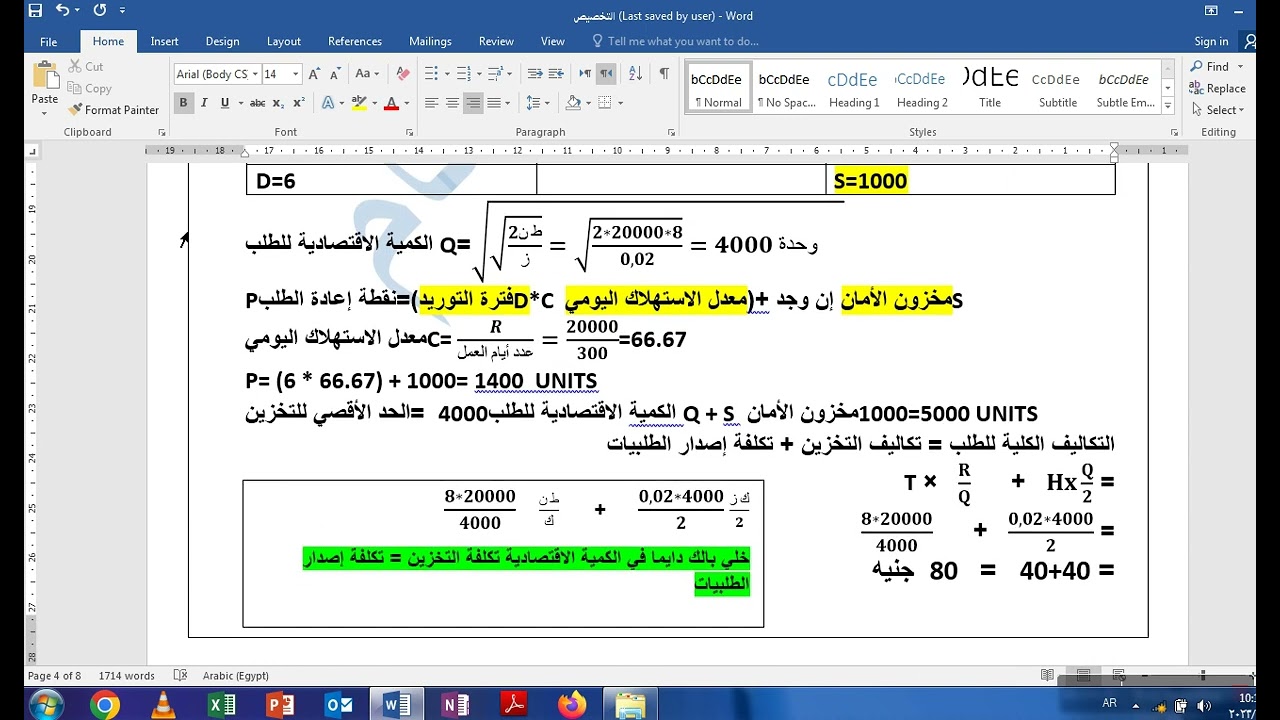Center-align the paragraph
Image resolution: width=1280 pixels, height=720 pixels.
pos(452,103)
